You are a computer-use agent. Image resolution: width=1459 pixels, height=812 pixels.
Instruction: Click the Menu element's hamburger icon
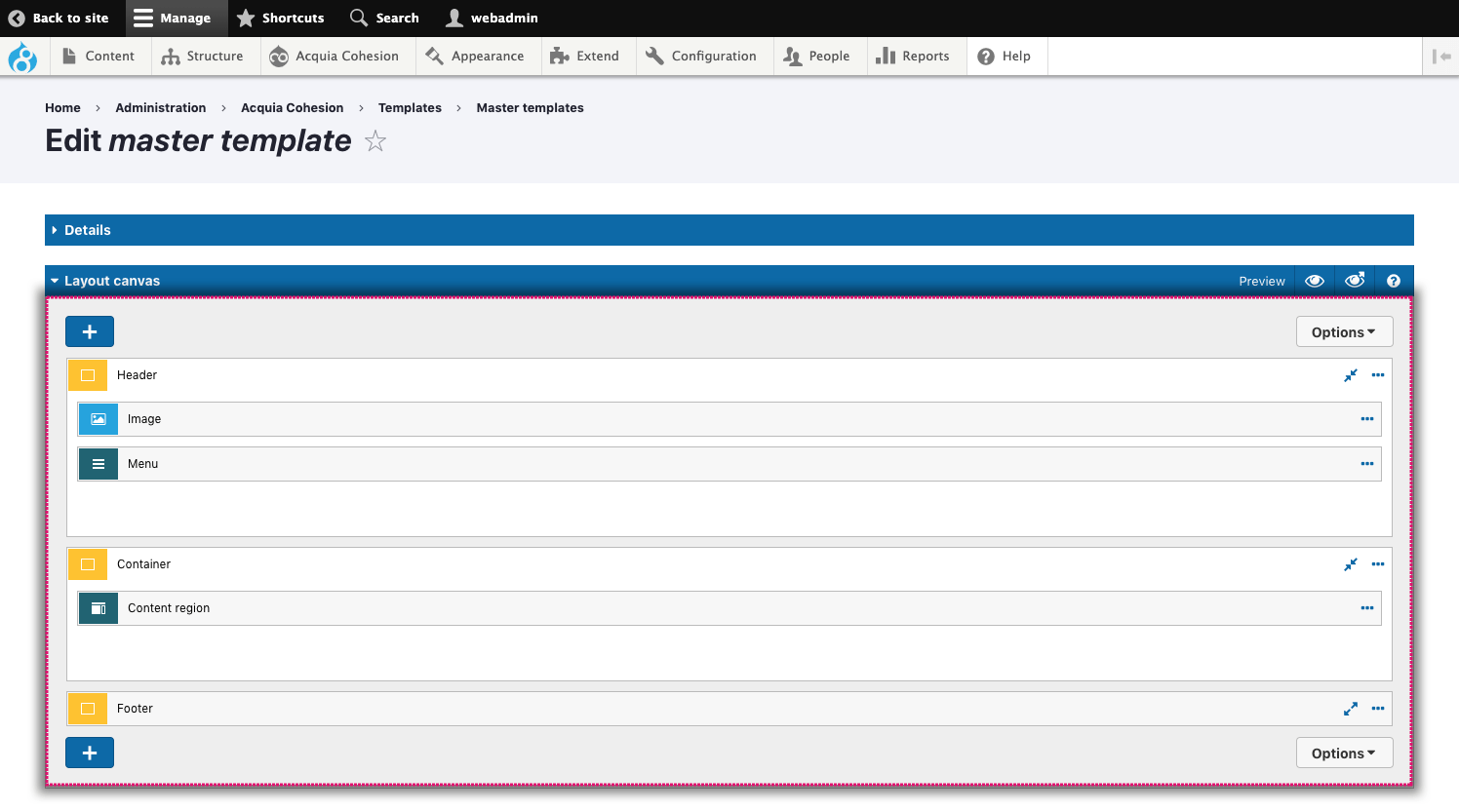tap(99, 464)
